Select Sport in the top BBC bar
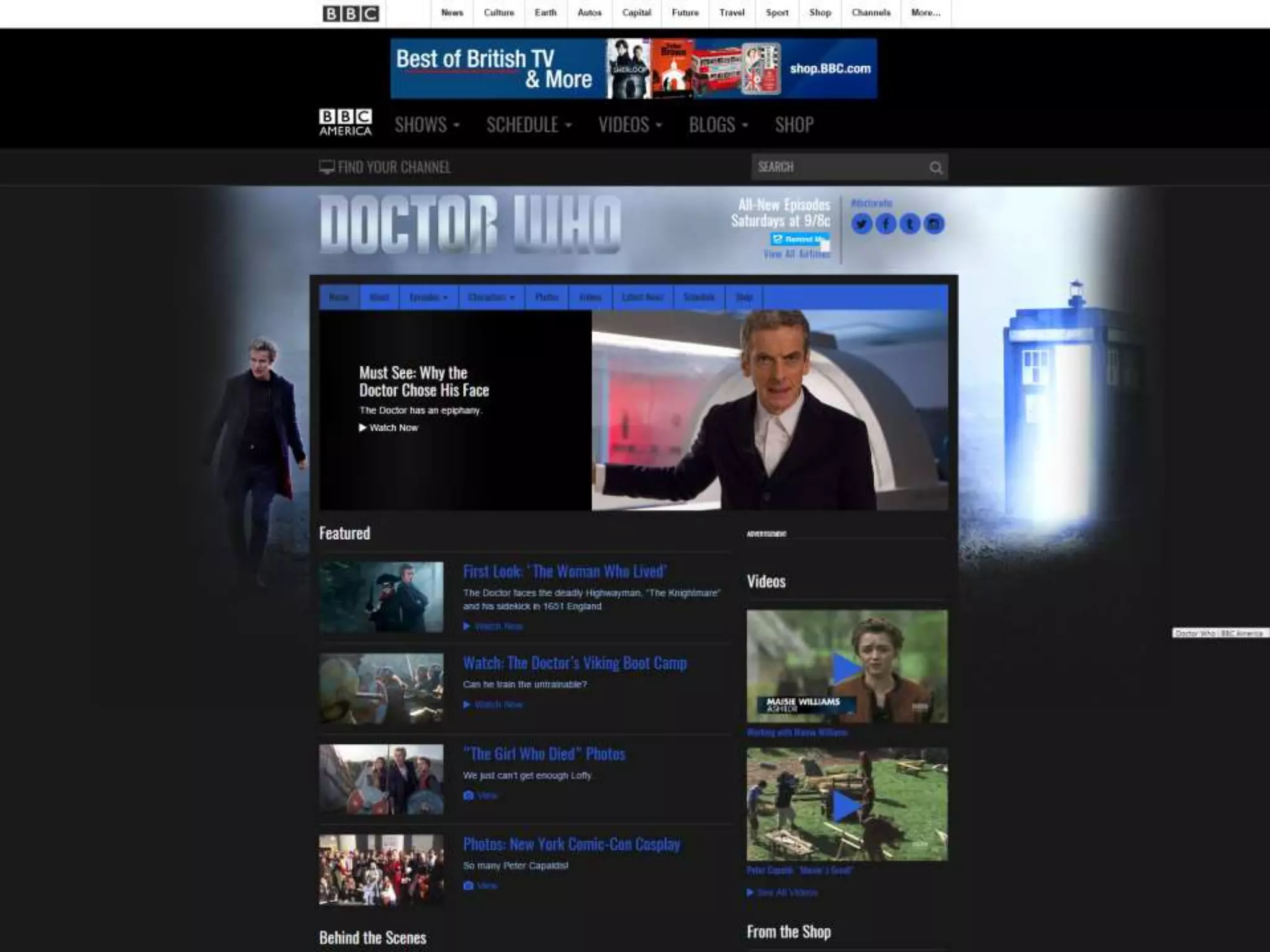Image resolution: width=1270 pixels, height=952 pixels. coord(776,13)
